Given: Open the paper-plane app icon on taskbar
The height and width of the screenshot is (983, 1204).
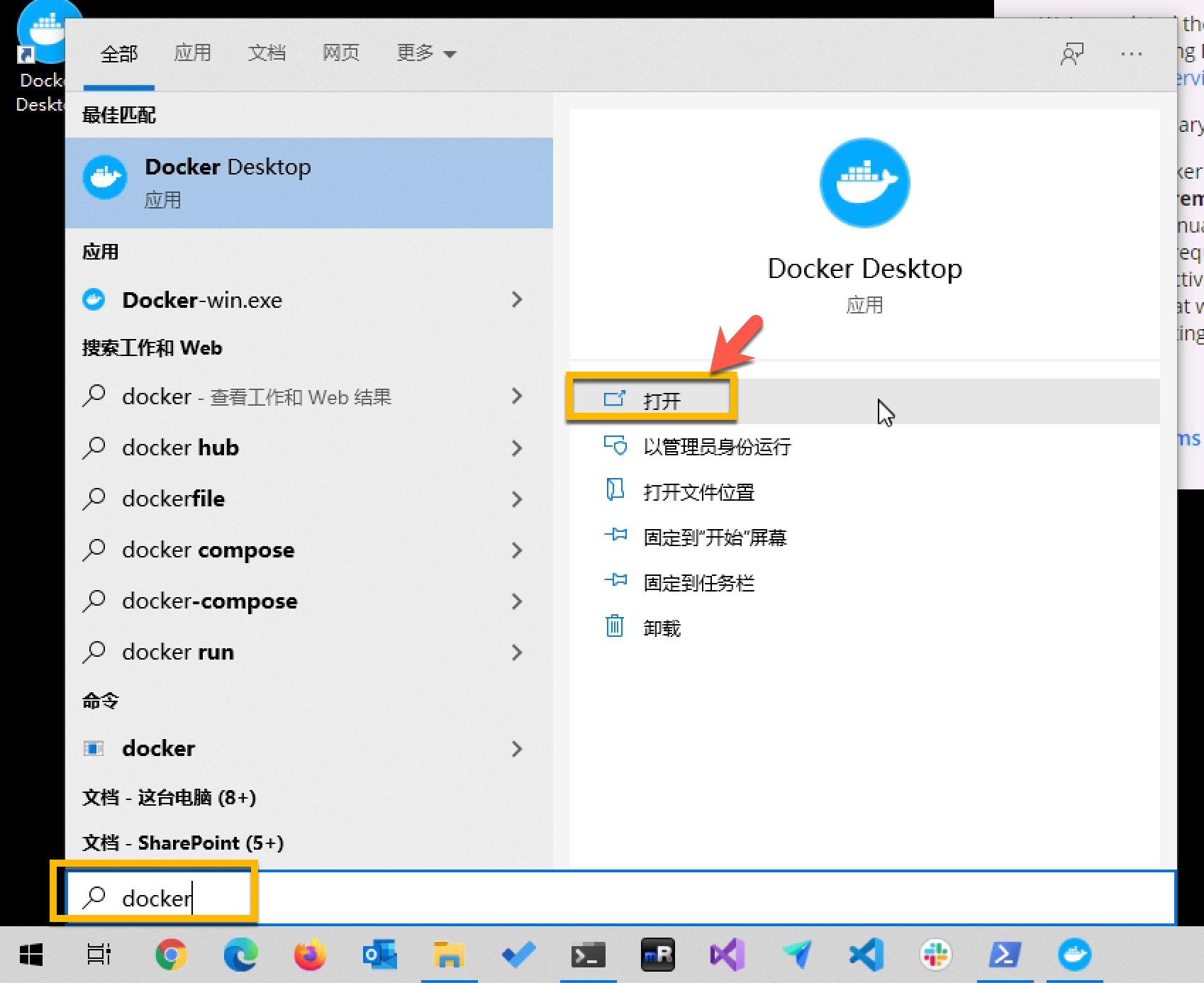Looking at the screenshot, I should point(796,955).
